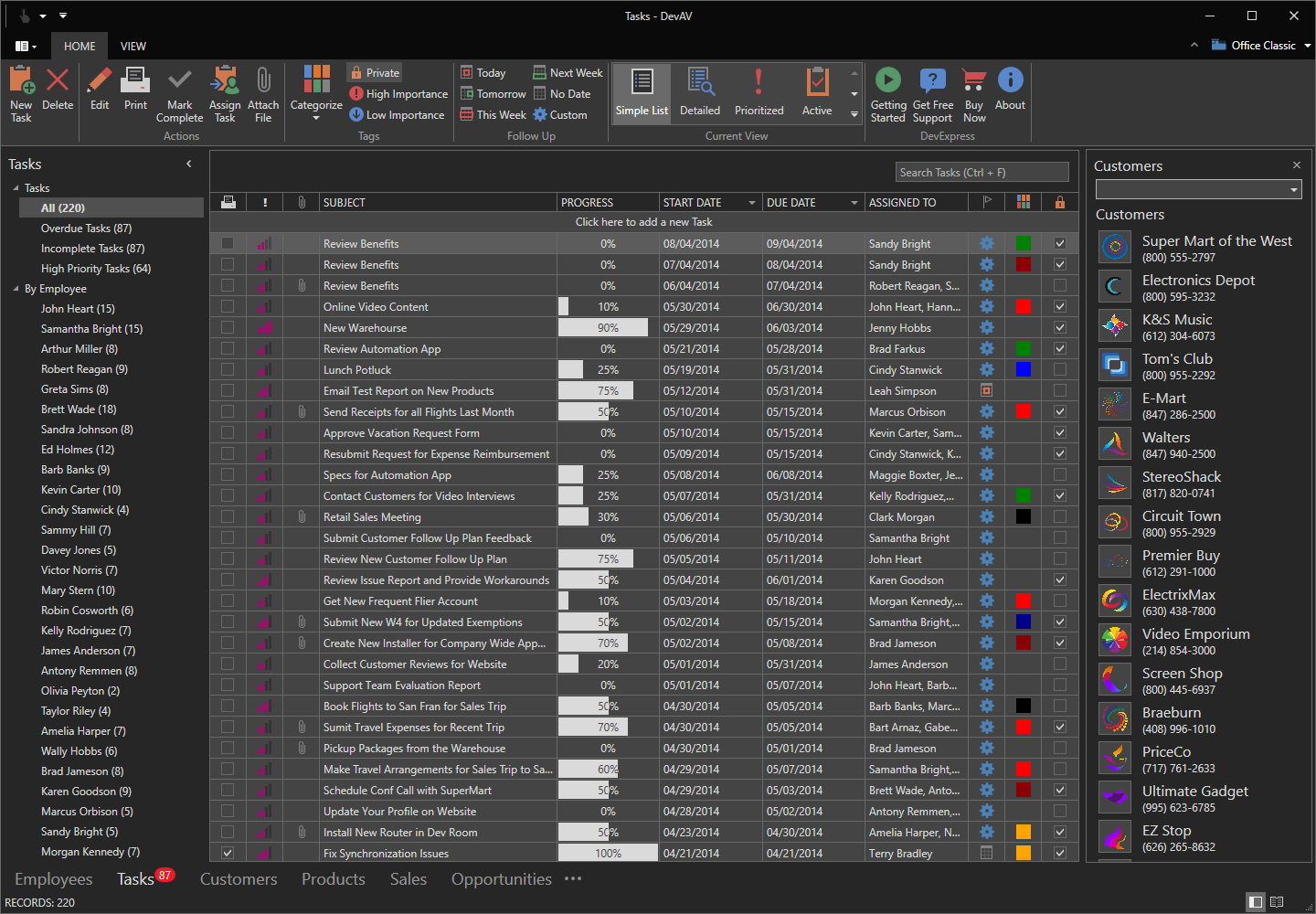The image size is (1316, 914).
Task: Toggle the Private tag in the ribbon
Action: coord(373,72)
